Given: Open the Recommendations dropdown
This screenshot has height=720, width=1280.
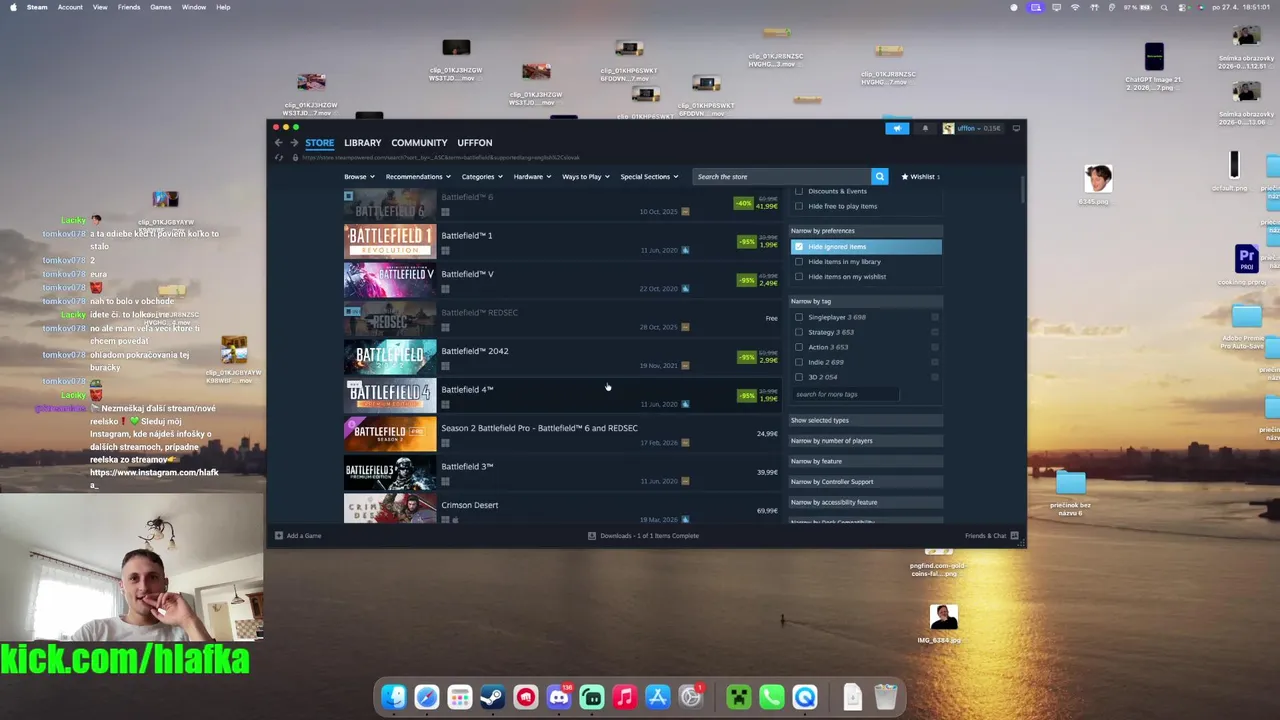Looking at the screenshot, I should coord(418,177).
